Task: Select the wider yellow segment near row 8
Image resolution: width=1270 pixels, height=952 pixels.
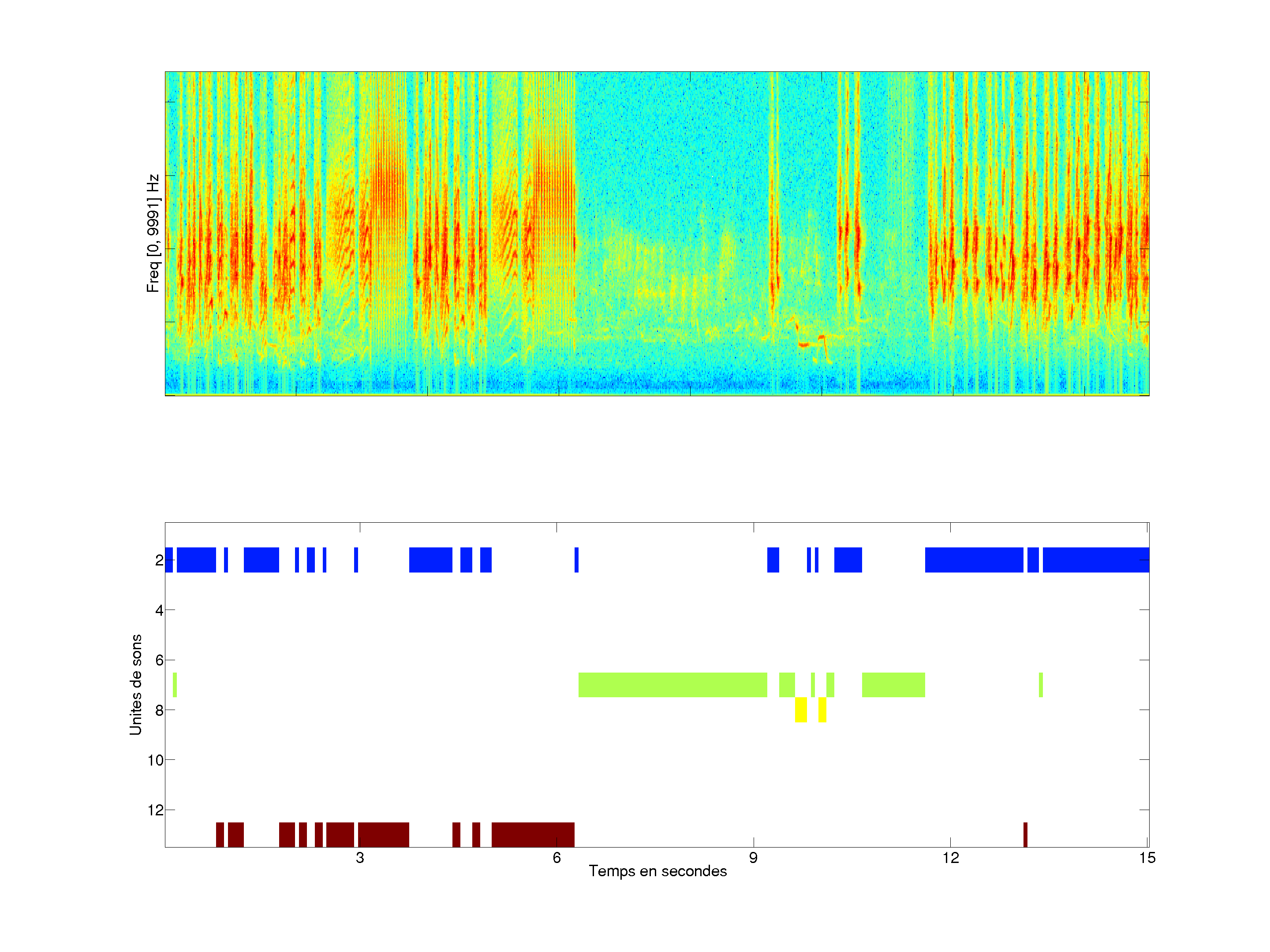Action: click(800, 710)
